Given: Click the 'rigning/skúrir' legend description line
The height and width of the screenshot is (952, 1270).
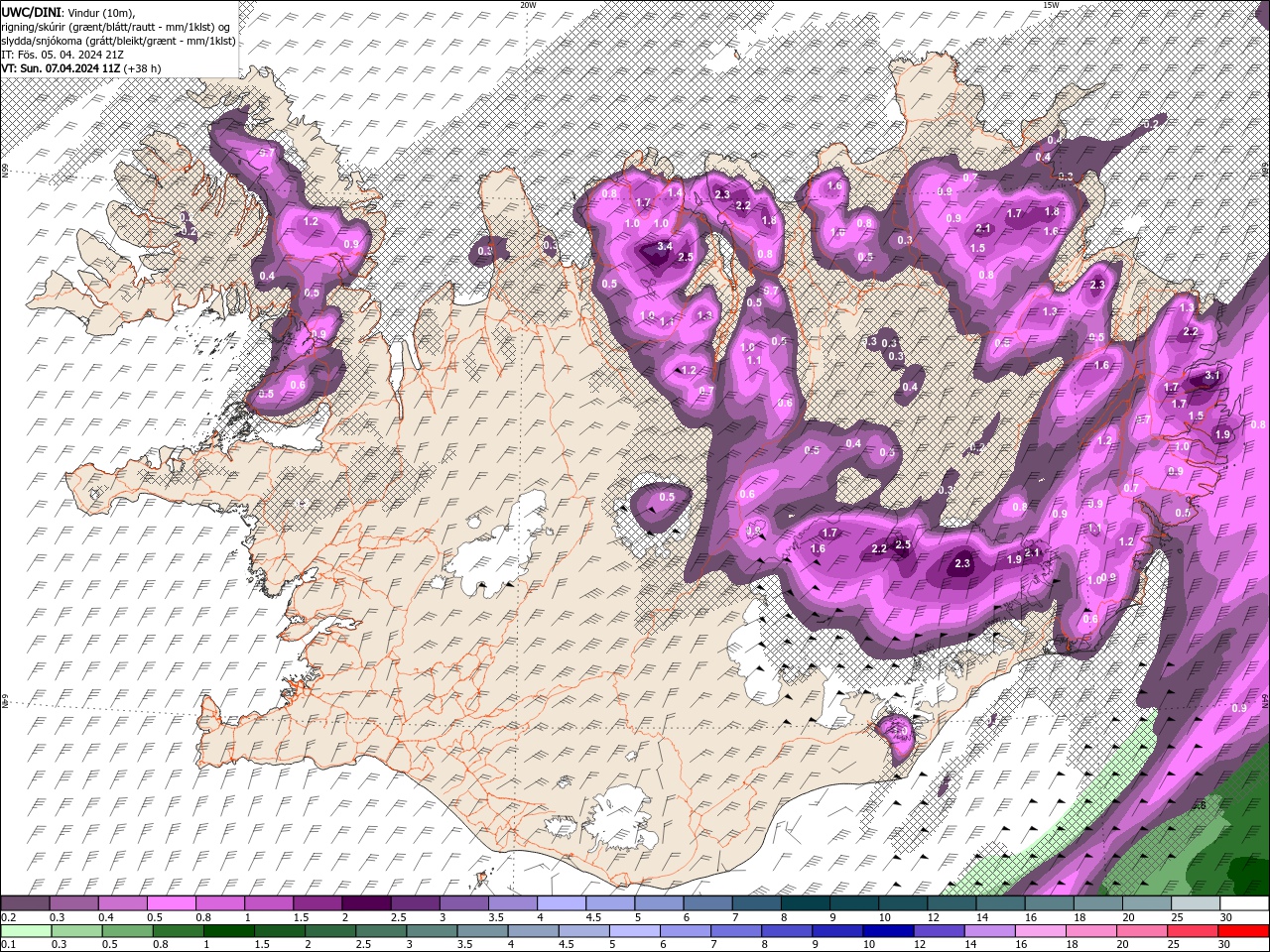Looking at the screenshot, I should (116, 27).
